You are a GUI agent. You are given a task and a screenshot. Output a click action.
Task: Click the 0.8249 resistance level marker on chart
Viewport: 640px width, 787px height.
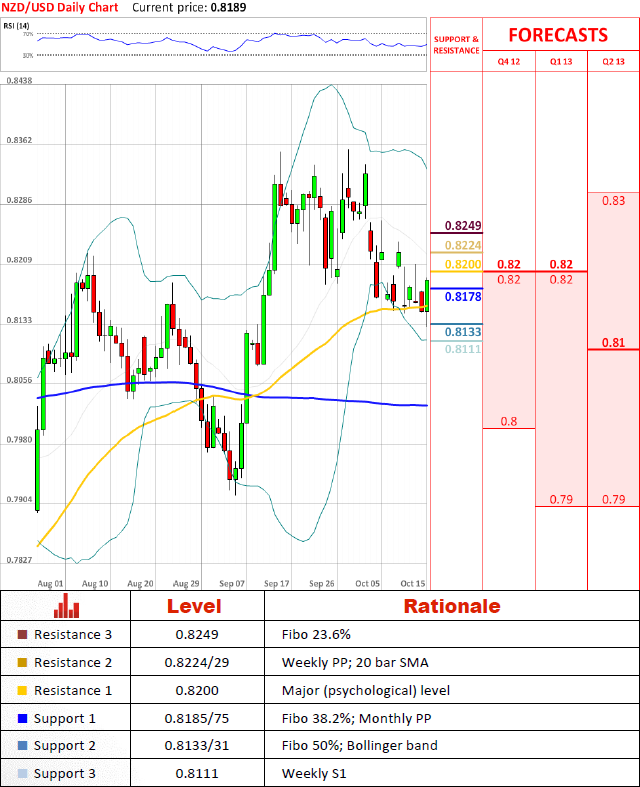click(463, 226)
